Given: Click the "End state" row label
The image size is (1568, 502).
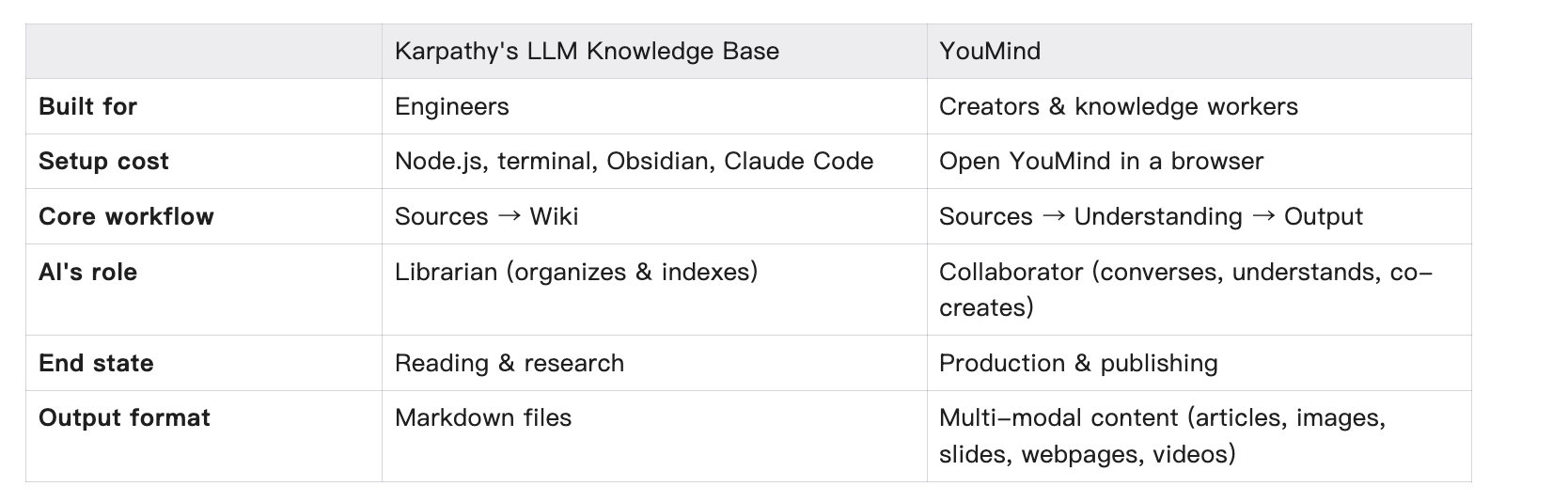Looking at the screenshot, I should pos(96,363).
